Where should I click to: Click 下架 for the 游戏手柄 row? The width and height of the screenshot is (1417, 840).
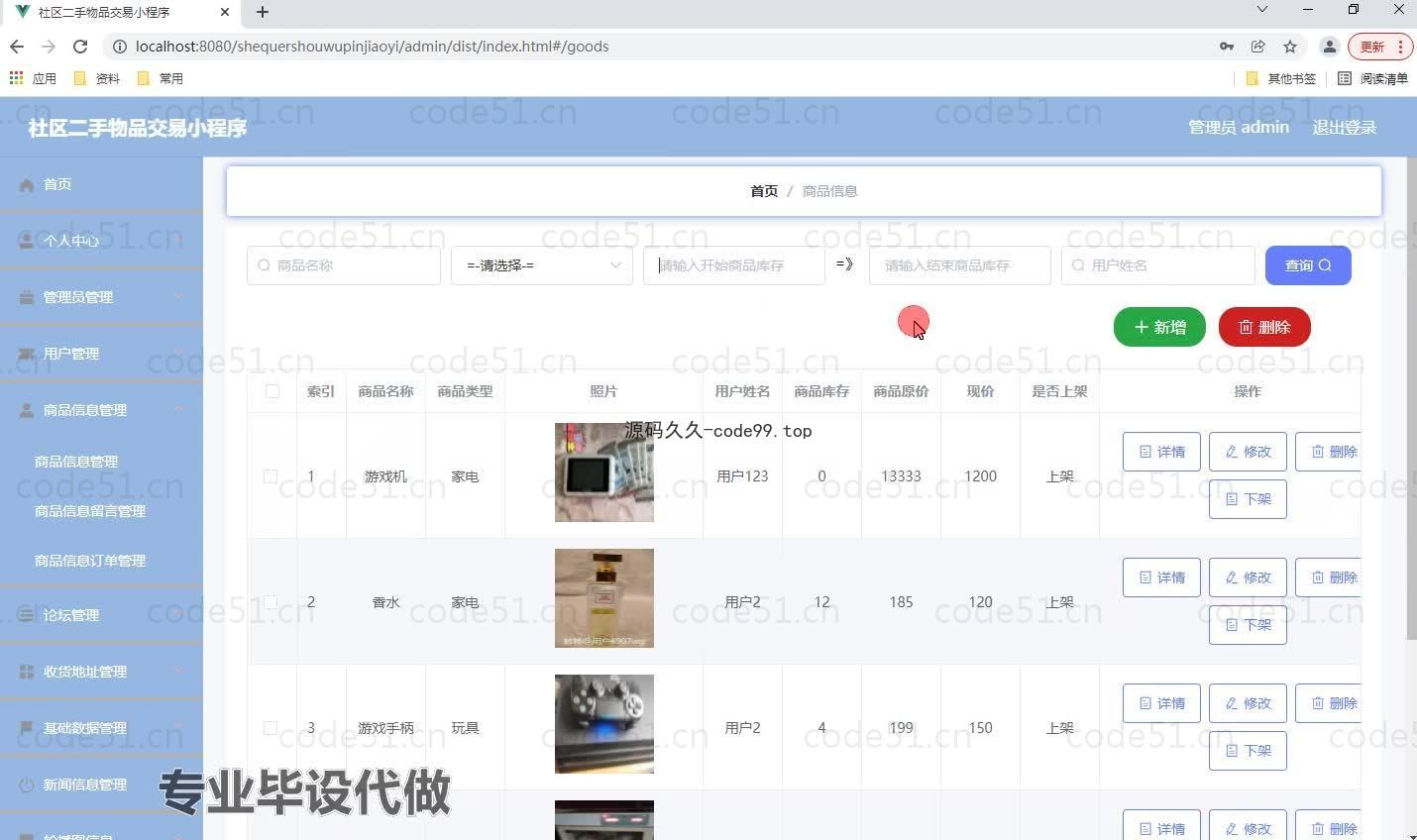click(x=1248, y=751)
